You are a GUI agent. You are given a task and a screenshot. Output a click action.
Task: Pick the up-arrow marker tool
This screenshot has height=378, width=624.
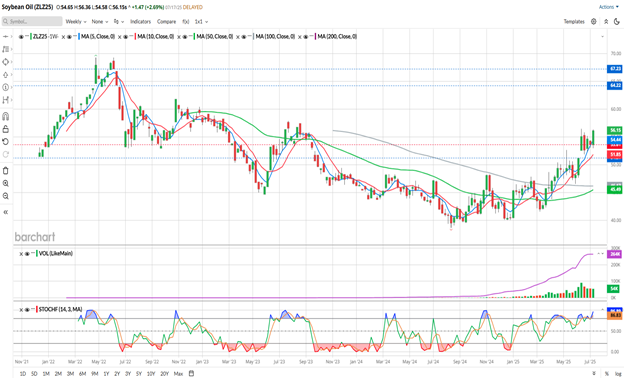point(5,75)
